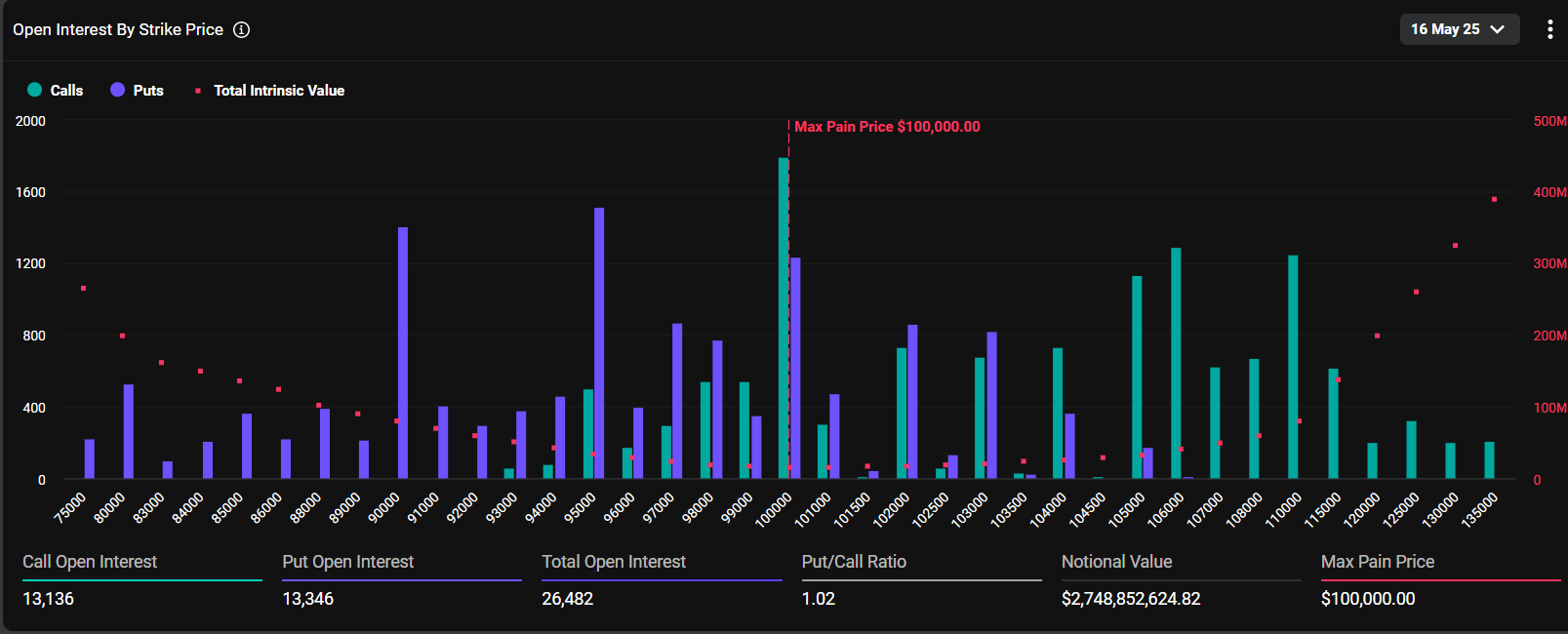
Task: Click the Notional Value amount $2,748,852,624.82
Action: click(1131, 599)
